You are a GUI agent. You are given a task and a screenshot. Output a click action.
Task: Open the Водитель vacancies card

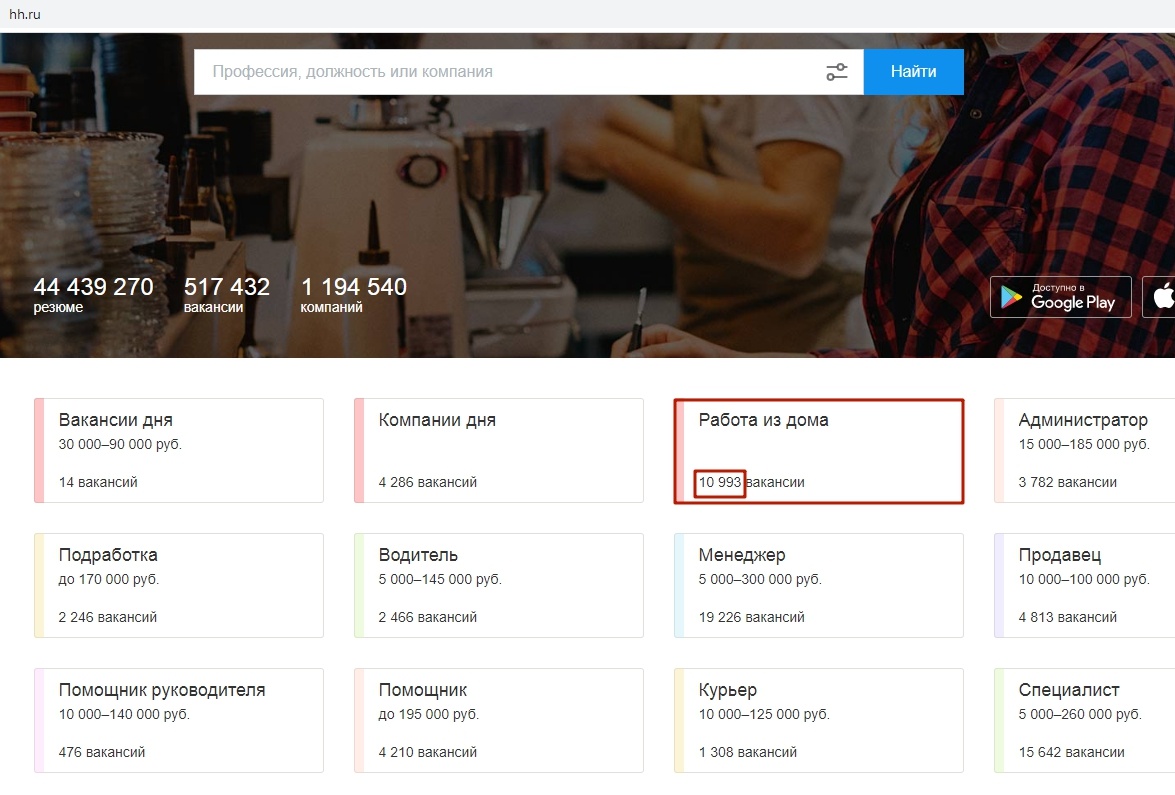click(x=499, y=585)
